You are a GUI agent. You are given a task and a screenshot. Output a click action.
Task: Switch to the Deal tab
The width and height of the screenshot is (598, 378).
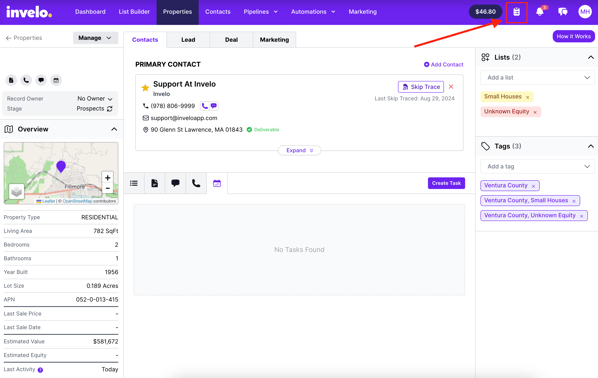(231, 40)
